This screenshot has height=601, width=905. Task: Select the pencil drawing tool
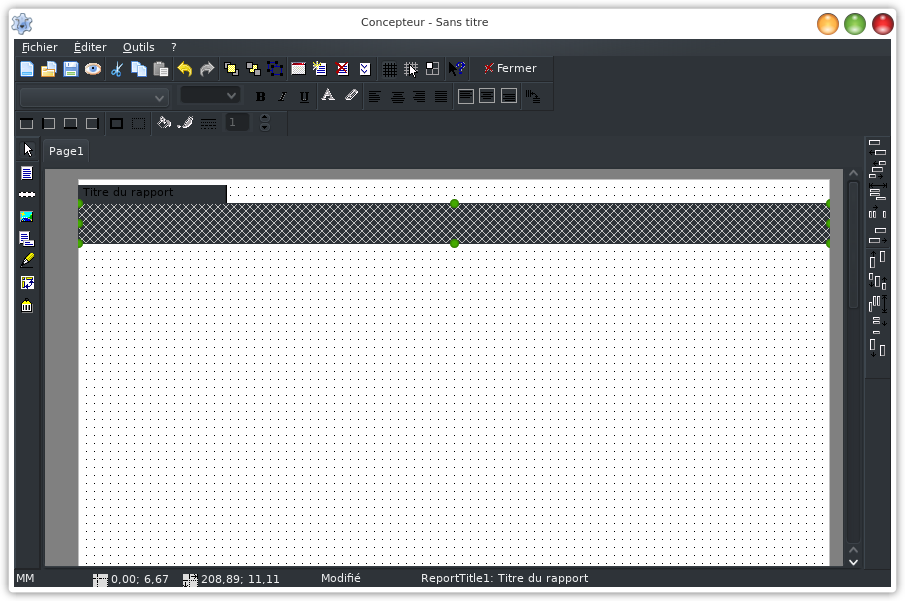(x=27, y=260)
